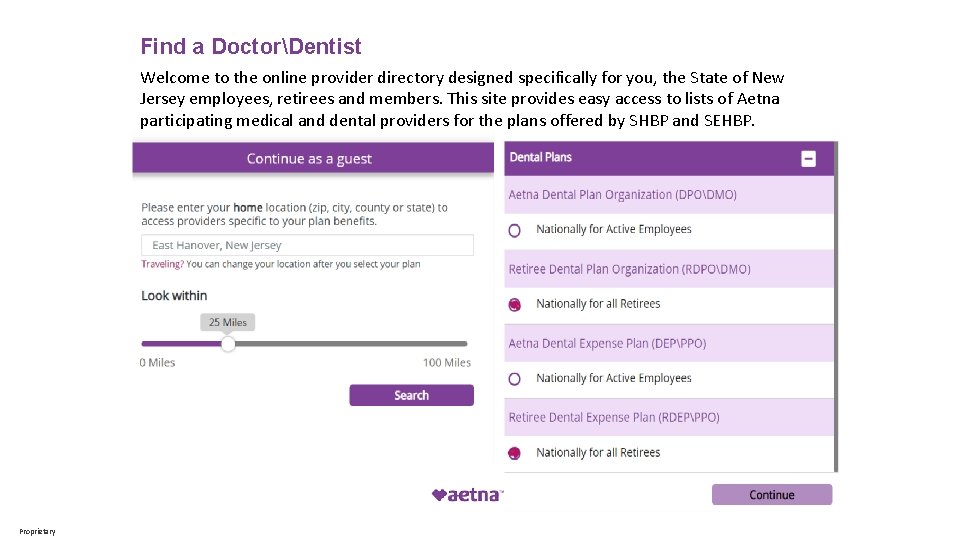Open Retiree Dental Plan Organization (RDPO\DMO) section

(x=669, y=269)
